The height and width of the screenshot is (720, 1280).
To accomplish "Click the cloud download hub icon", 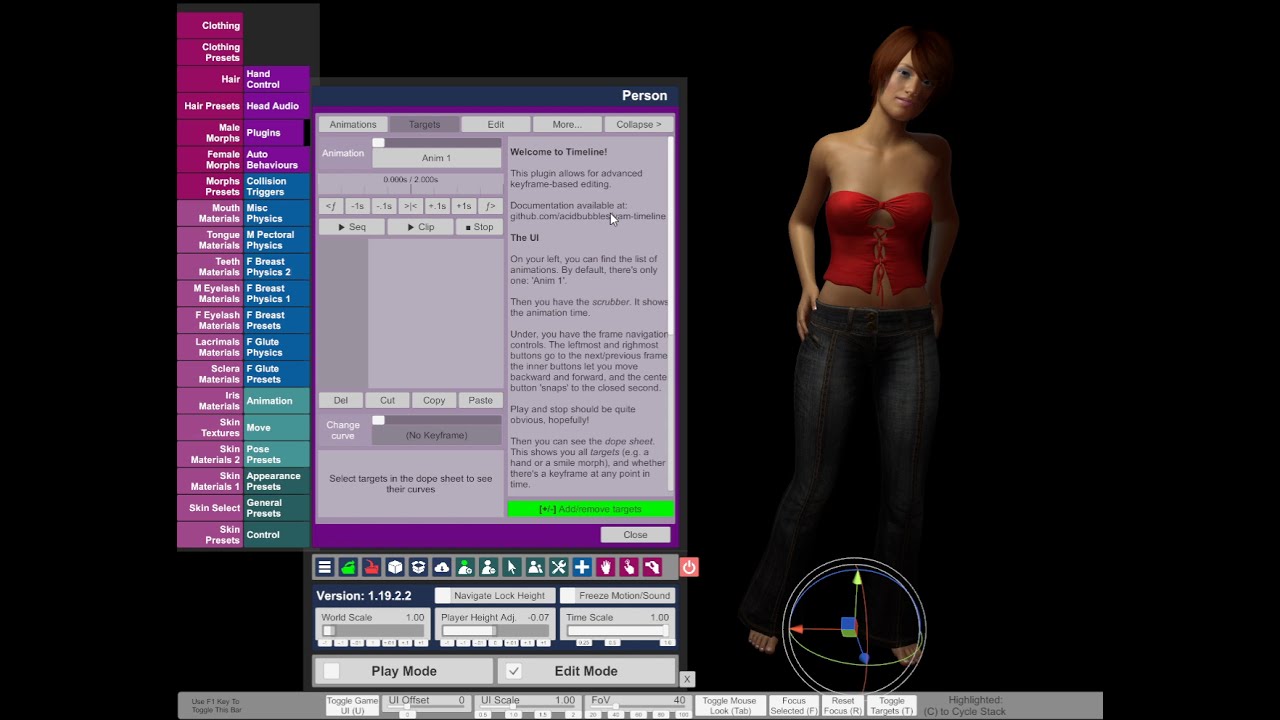I will tap(441, 567).
